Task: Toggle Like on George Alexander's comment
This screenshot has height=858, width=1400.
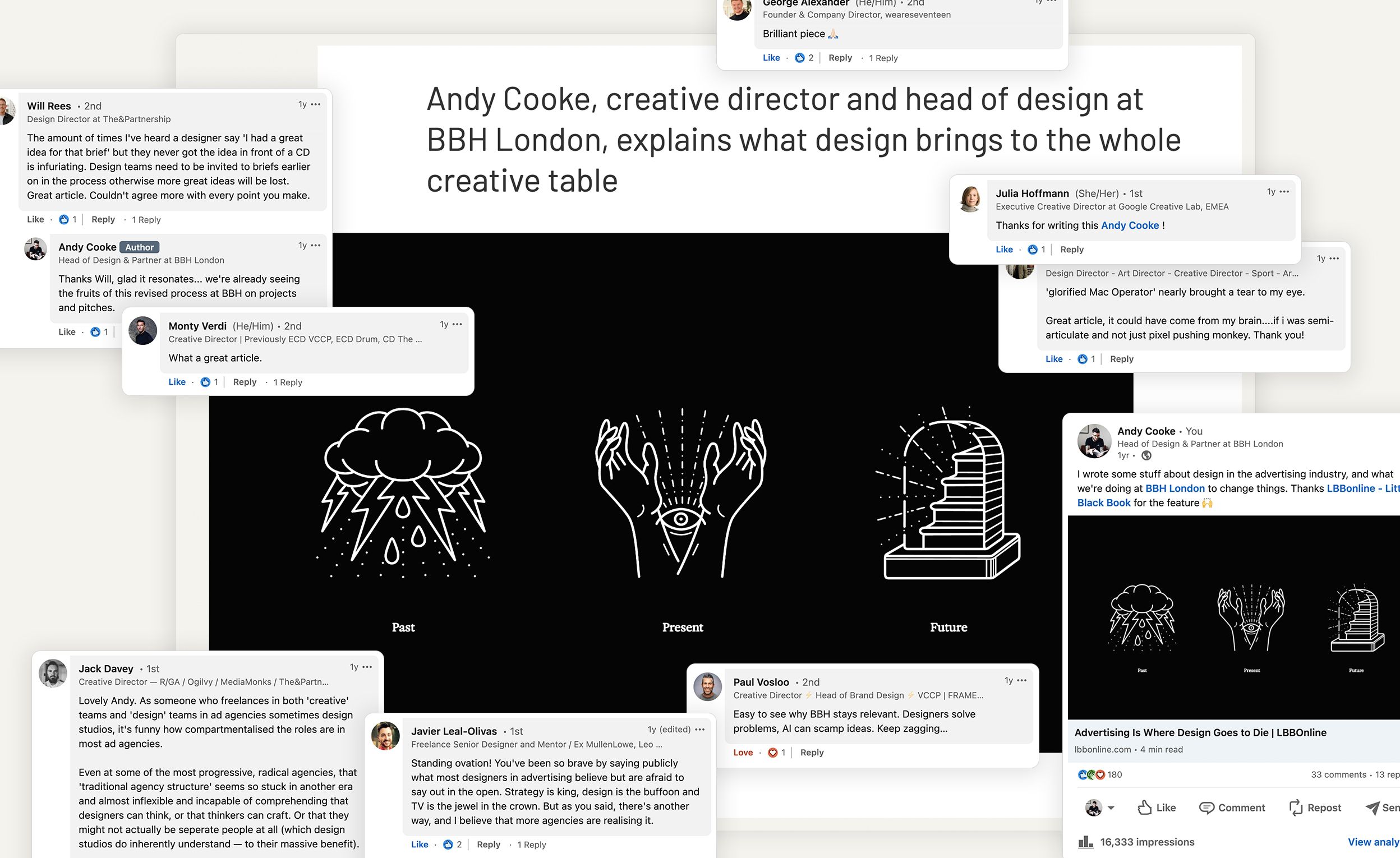Action: click(771, 58)
